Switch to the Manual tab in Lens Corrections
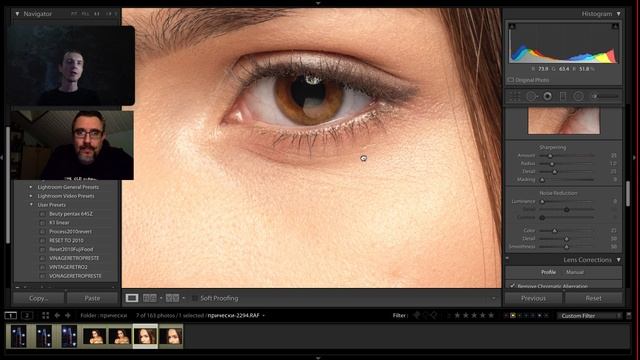Viewport: 640px width, 360px height. (x=575, y=272)
